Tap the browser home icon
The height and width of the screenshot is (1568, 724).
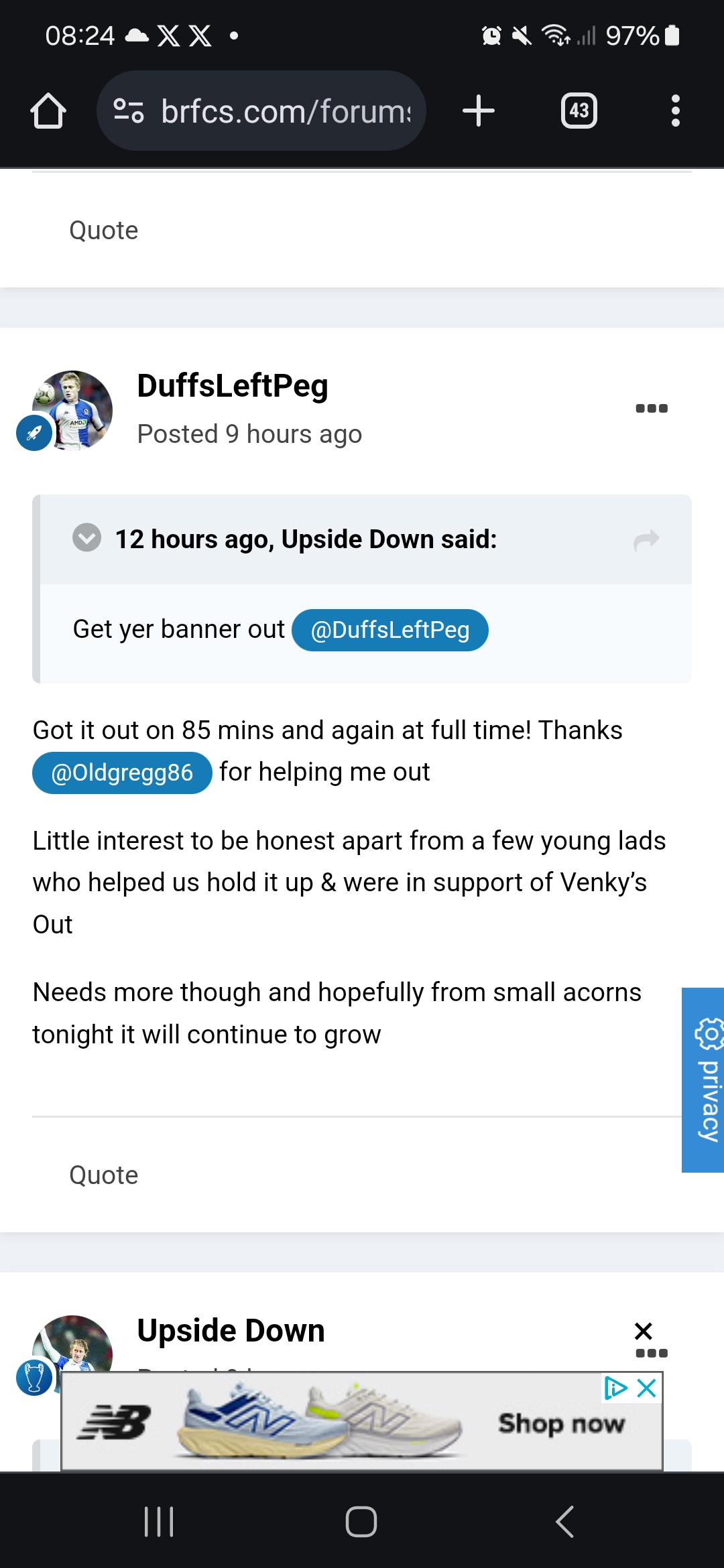tap(48, 111)
